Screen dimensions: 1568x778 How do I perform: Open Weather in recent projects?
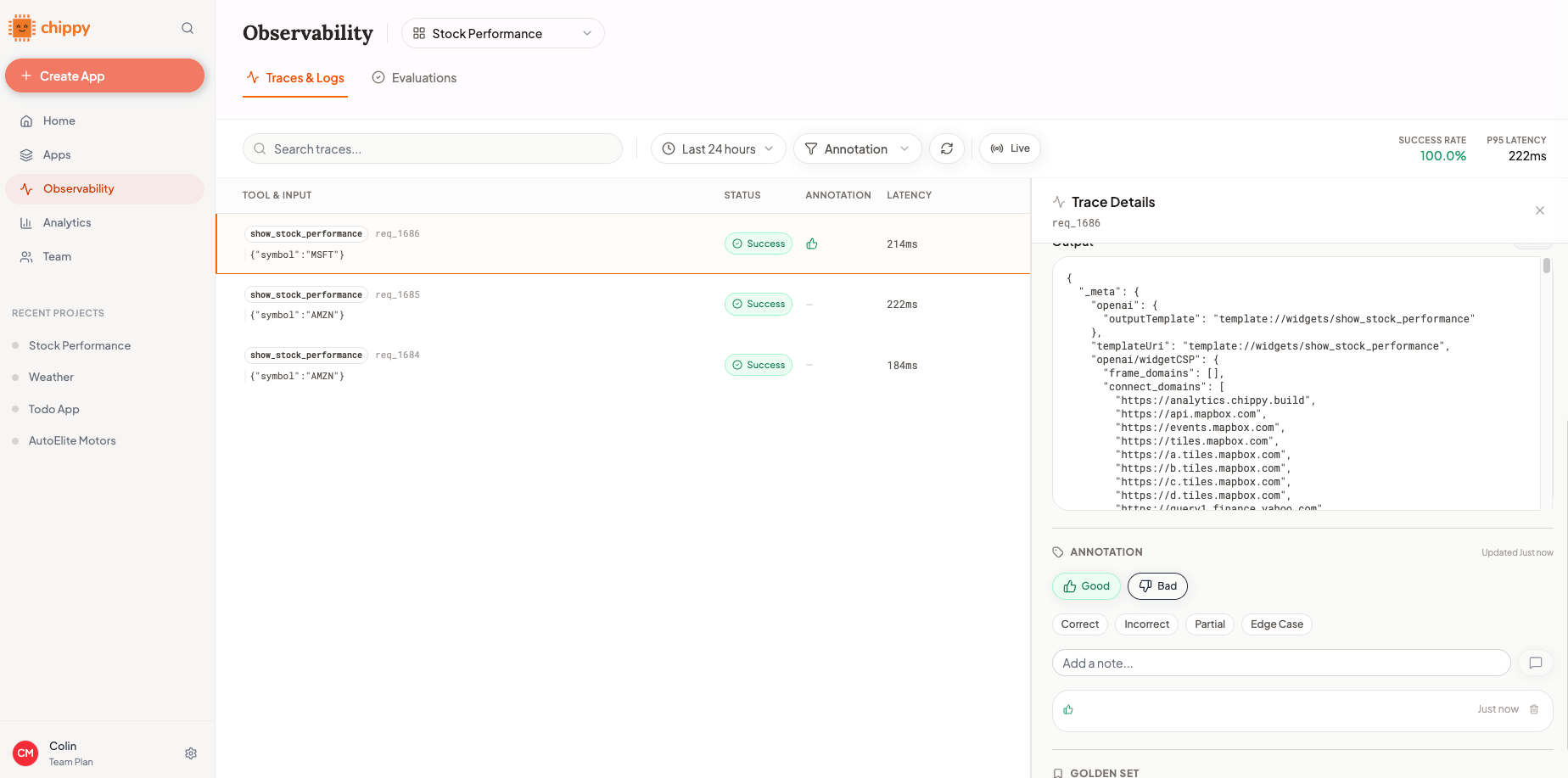click(51, 377)
